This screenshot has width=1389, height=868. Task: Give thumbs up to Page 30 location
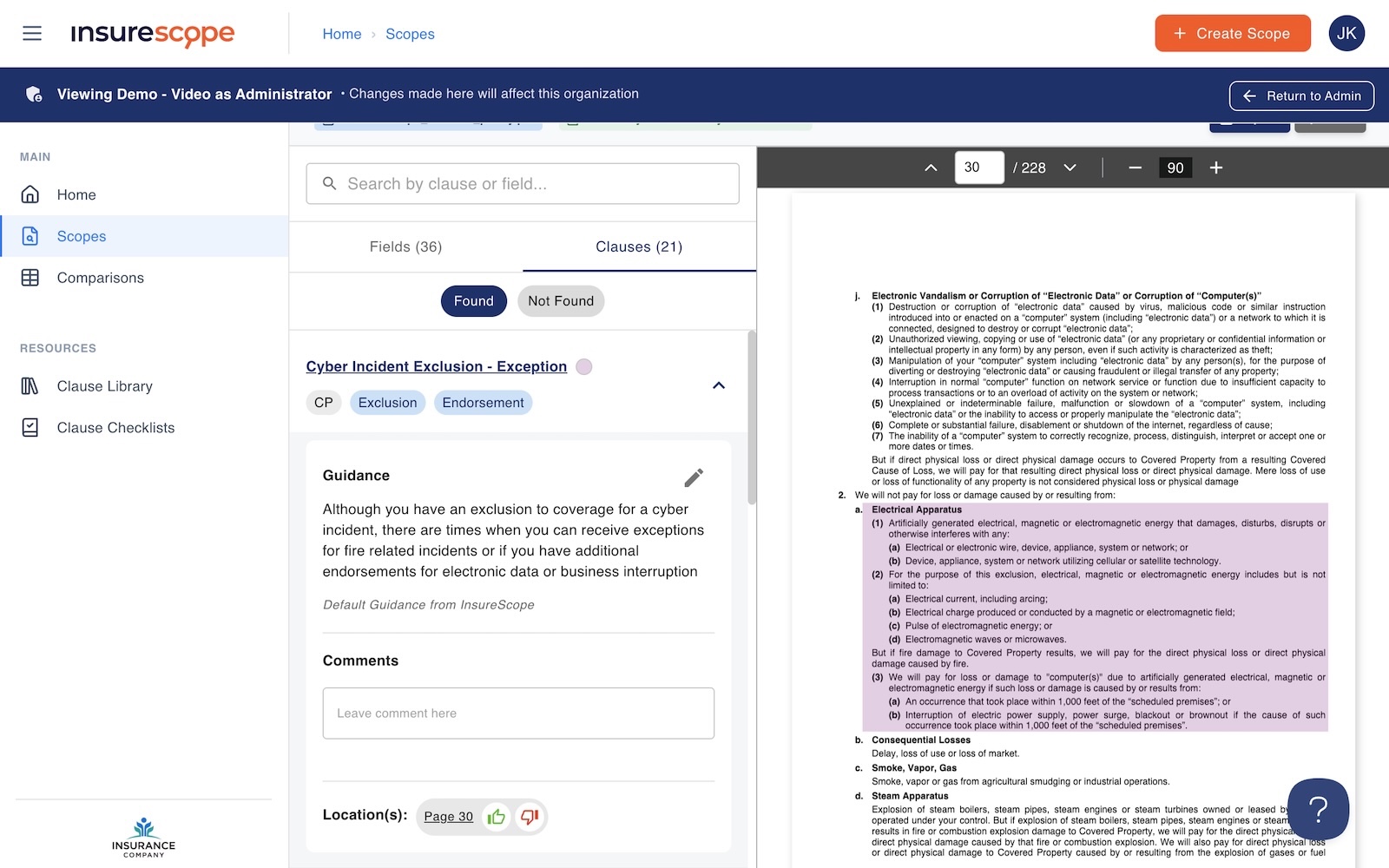(x=496, y=817)
